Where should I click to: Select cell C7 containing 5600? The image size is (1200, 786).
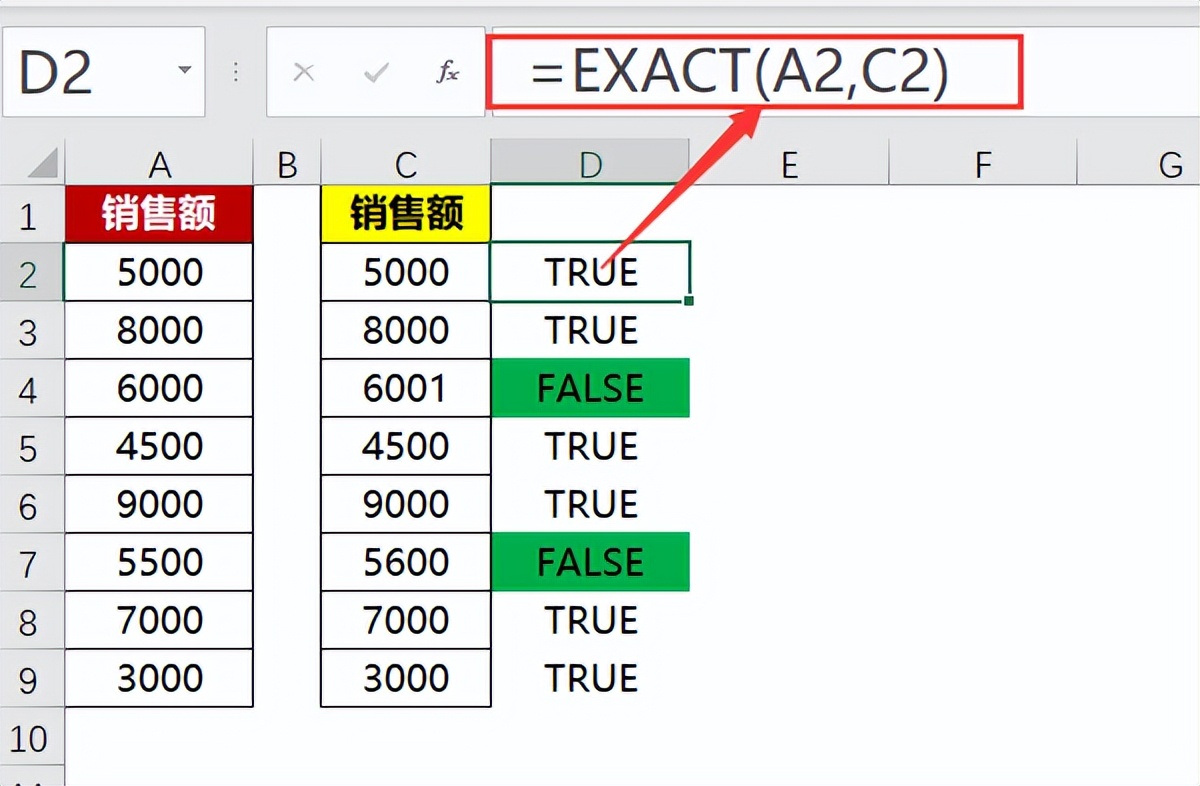click(x=406, y=561)
